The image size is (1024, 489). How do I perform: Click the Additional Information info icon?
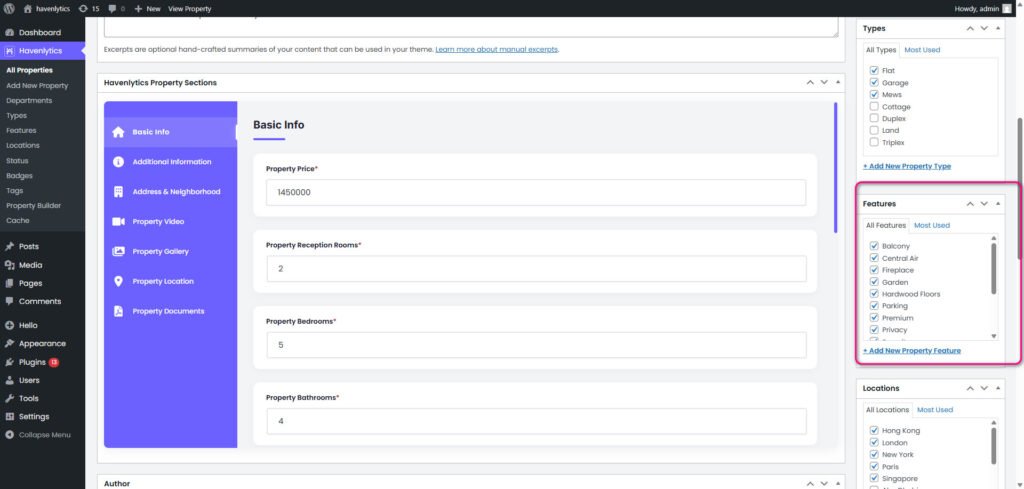click(118, 162)
